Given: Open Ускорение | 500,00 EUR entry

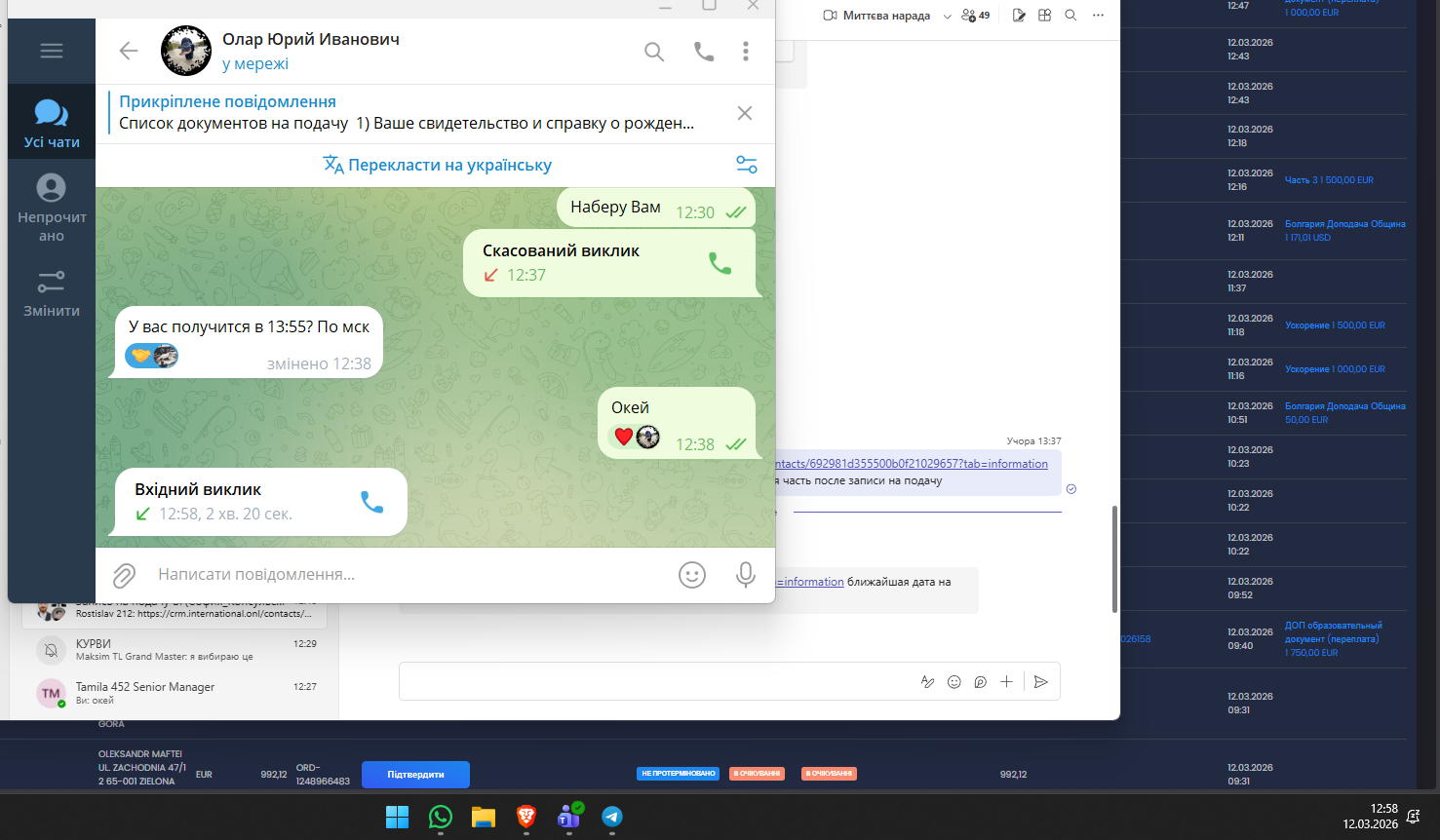Looking at the screenshot, I should (x=1335, y=325).
